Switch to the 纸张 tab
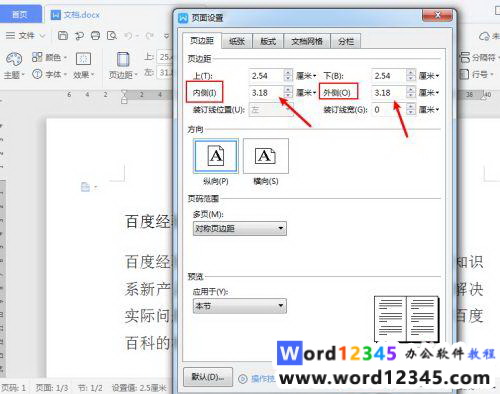This screenshot has width=500, height=394. pyautogui.click(x=237, y=41)
